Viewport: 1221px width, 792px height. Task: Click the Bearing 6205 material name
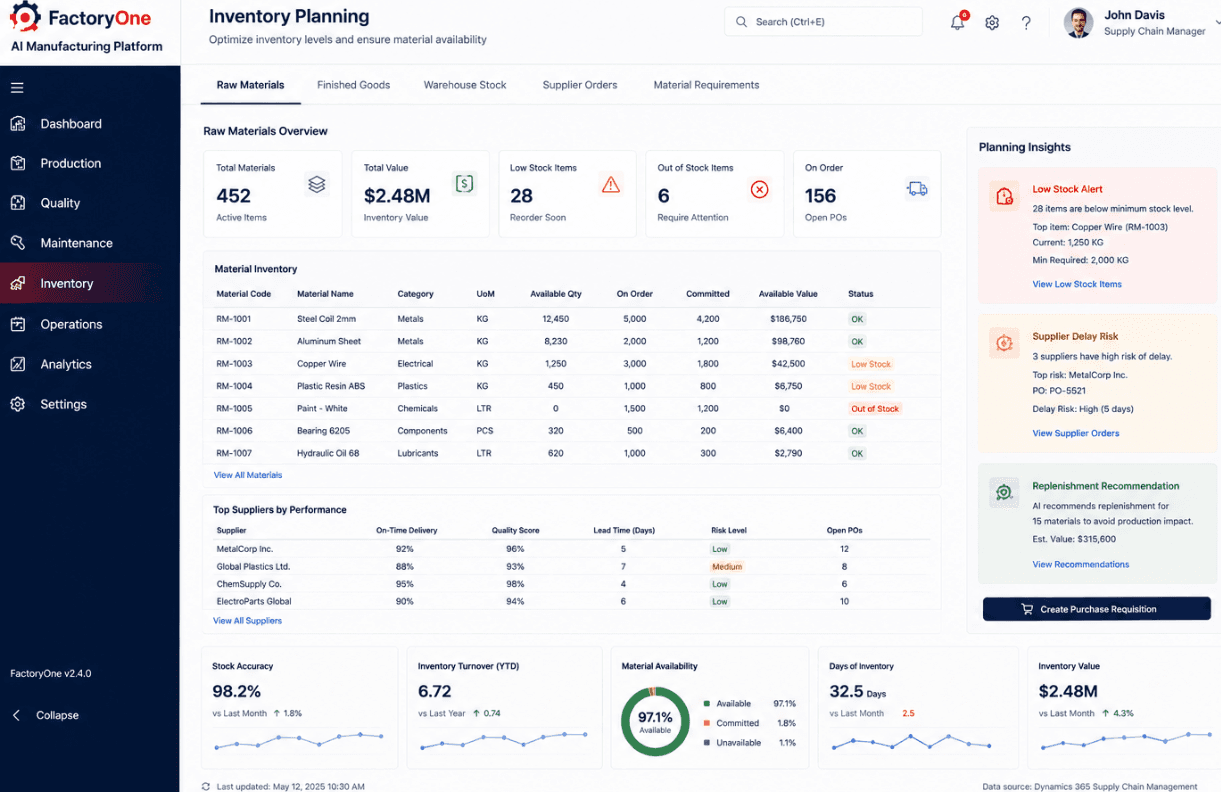click(325, 431)
